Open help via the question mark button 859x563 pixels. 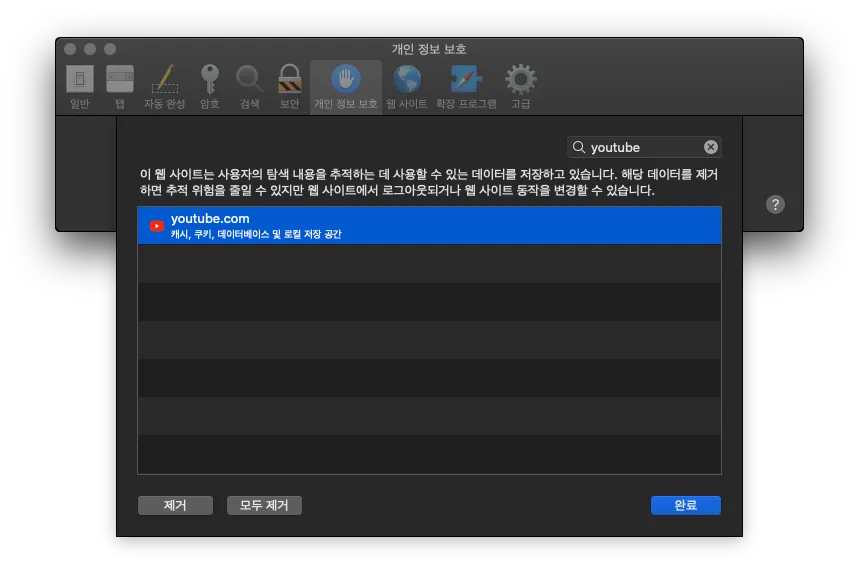click(x=775, y=204)
